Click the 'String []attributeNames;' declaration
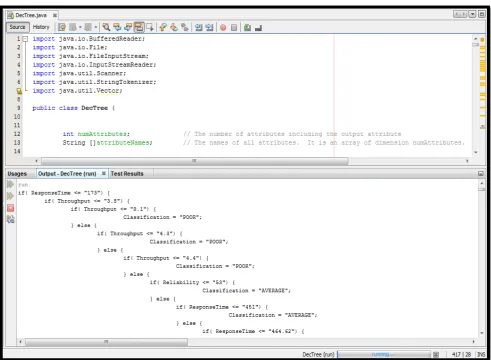 (x=107, y=143)
